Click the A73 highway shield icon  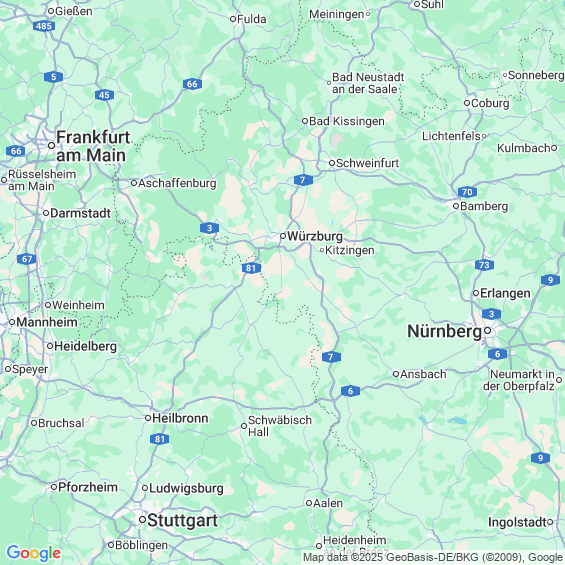coord(484,265)
